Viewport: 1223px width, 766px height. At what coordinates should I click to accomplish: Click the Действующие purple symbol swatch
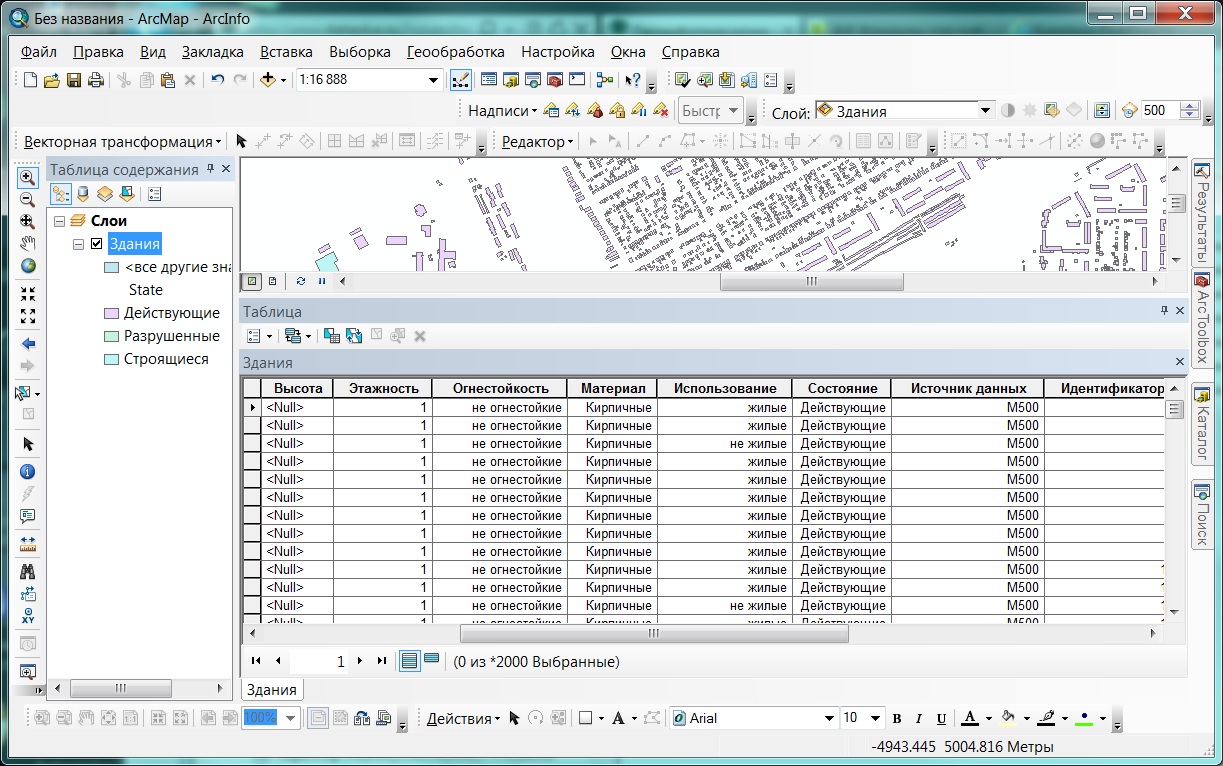pyautogui.click(x=111, y=313)
